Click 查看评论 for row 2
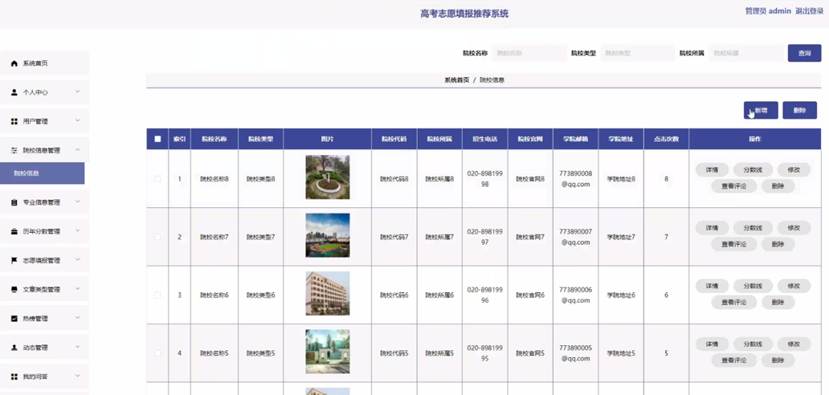829x395 pixels. 734,244
